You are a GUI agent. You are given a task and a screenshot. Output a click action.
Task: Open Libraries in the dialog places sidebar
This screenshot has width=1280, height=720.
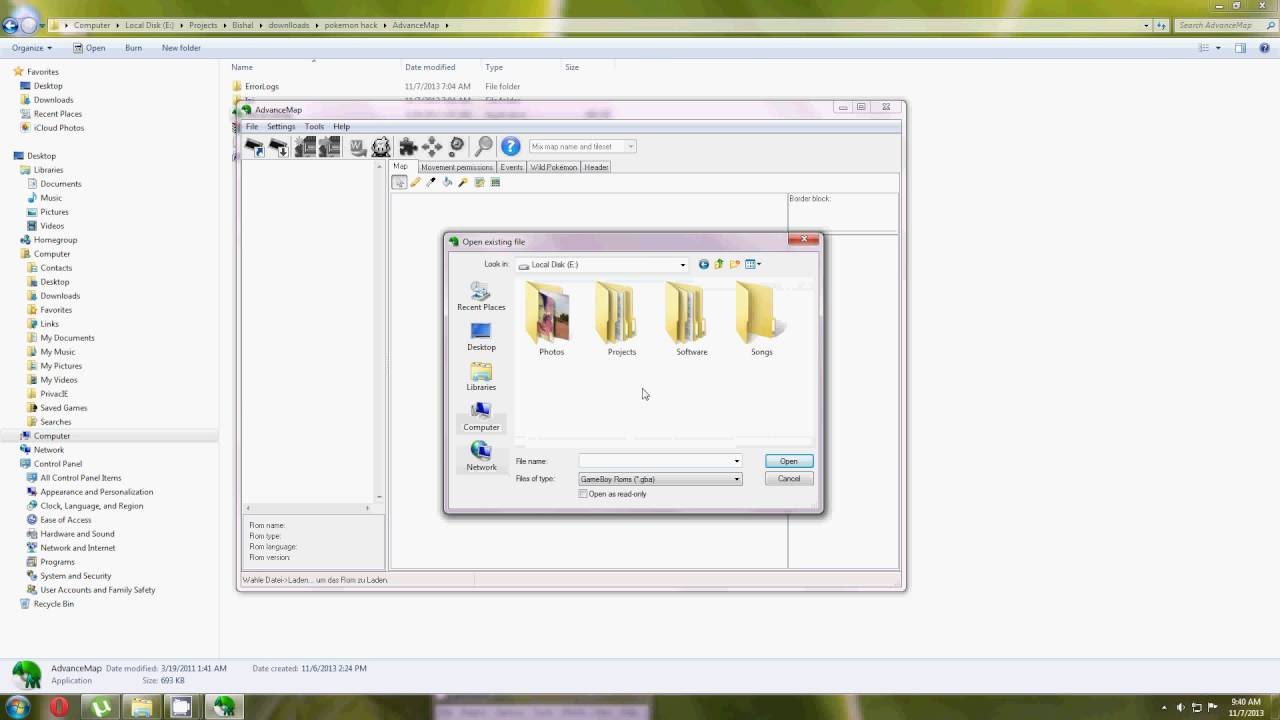[x=481, y=376]
